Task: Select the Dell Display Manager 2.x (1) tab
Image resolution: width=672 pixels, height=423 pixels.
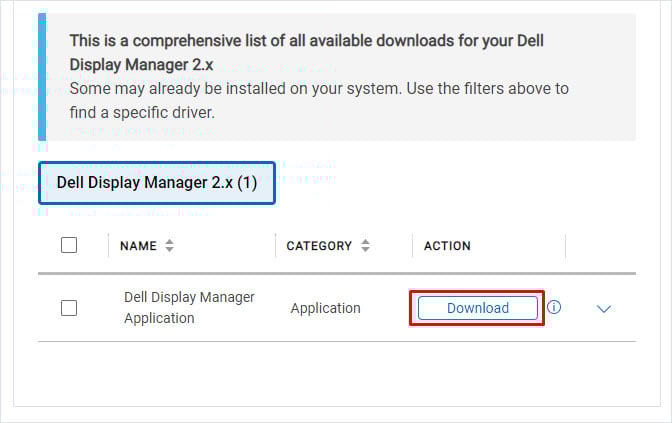Action: point(156,183)
